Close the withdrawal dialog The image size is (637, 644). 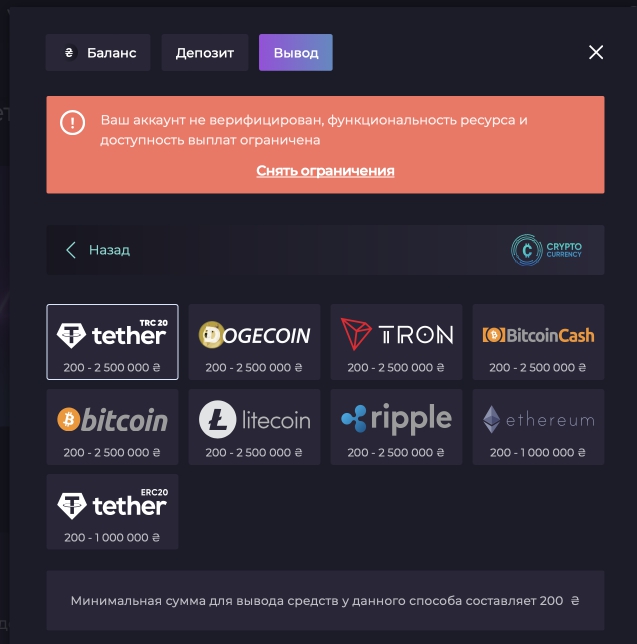pos(596,52)
